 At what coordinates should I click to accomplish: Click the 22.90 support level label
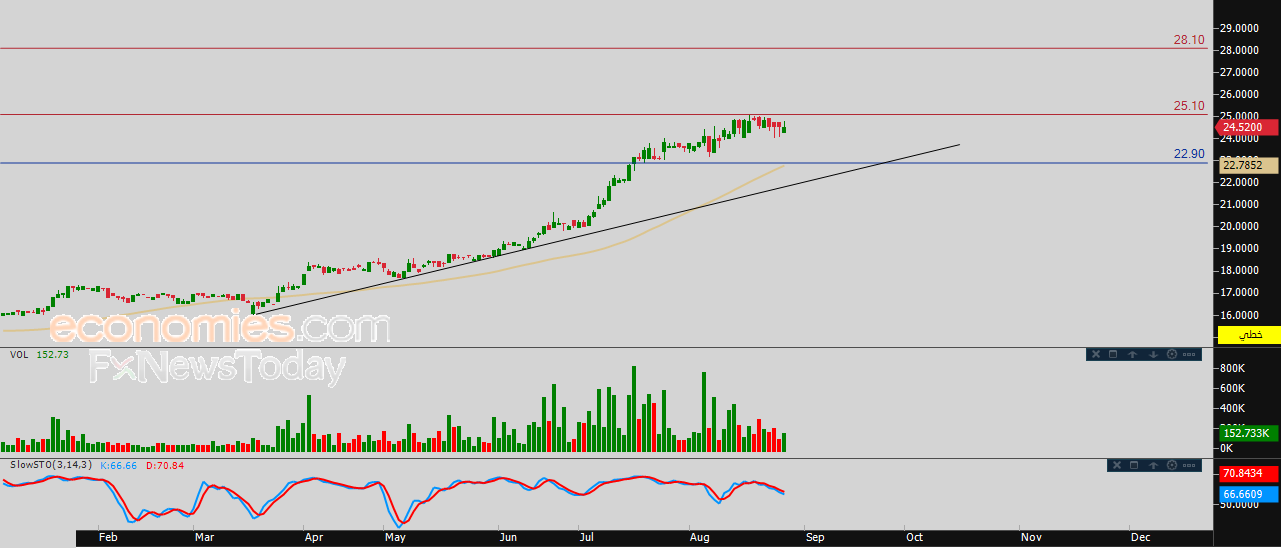click(x=1189, y=154)
